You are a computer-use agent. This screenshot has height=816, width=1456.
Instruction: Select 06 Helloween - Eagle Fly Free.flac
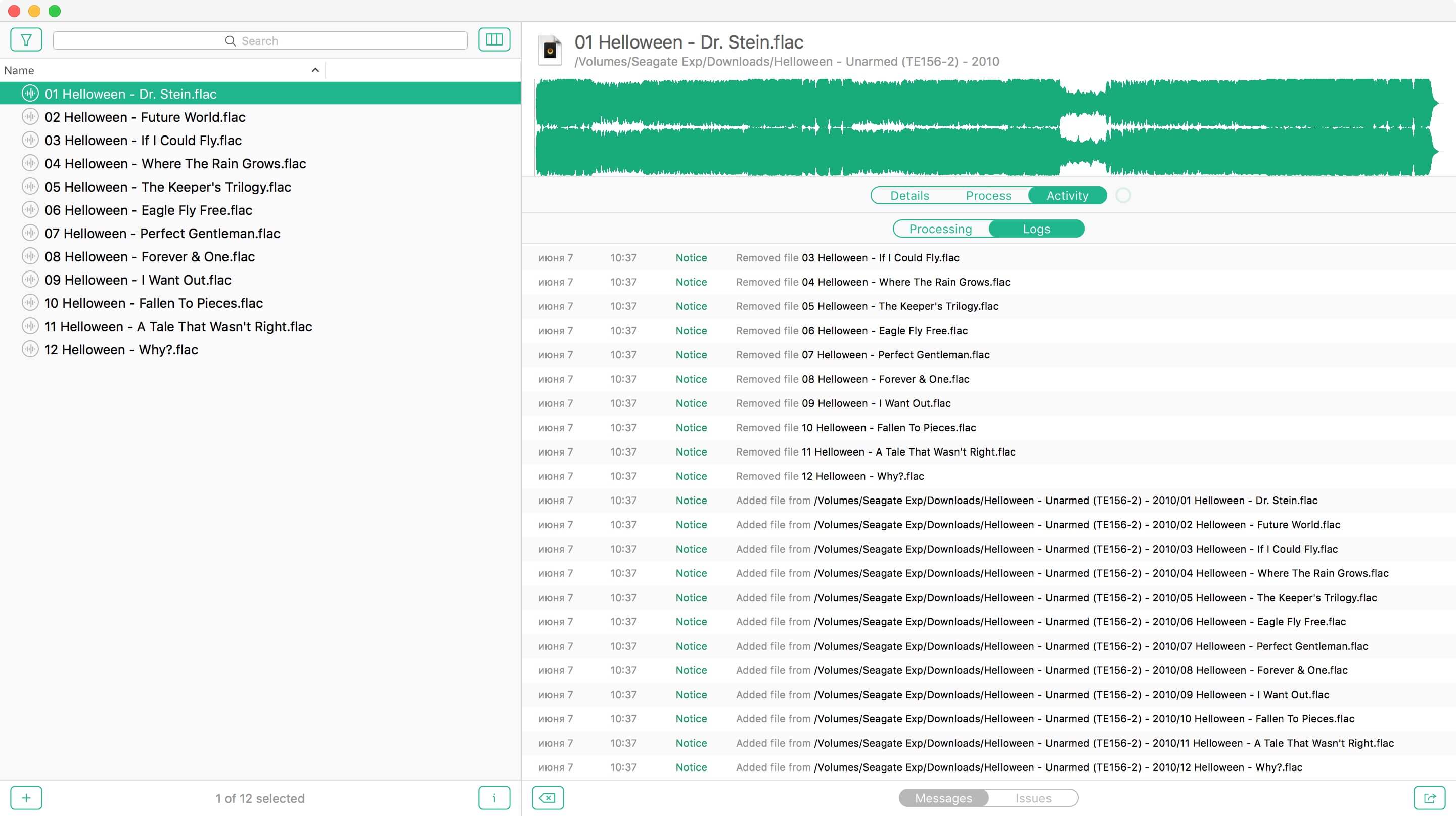(260, 210)
